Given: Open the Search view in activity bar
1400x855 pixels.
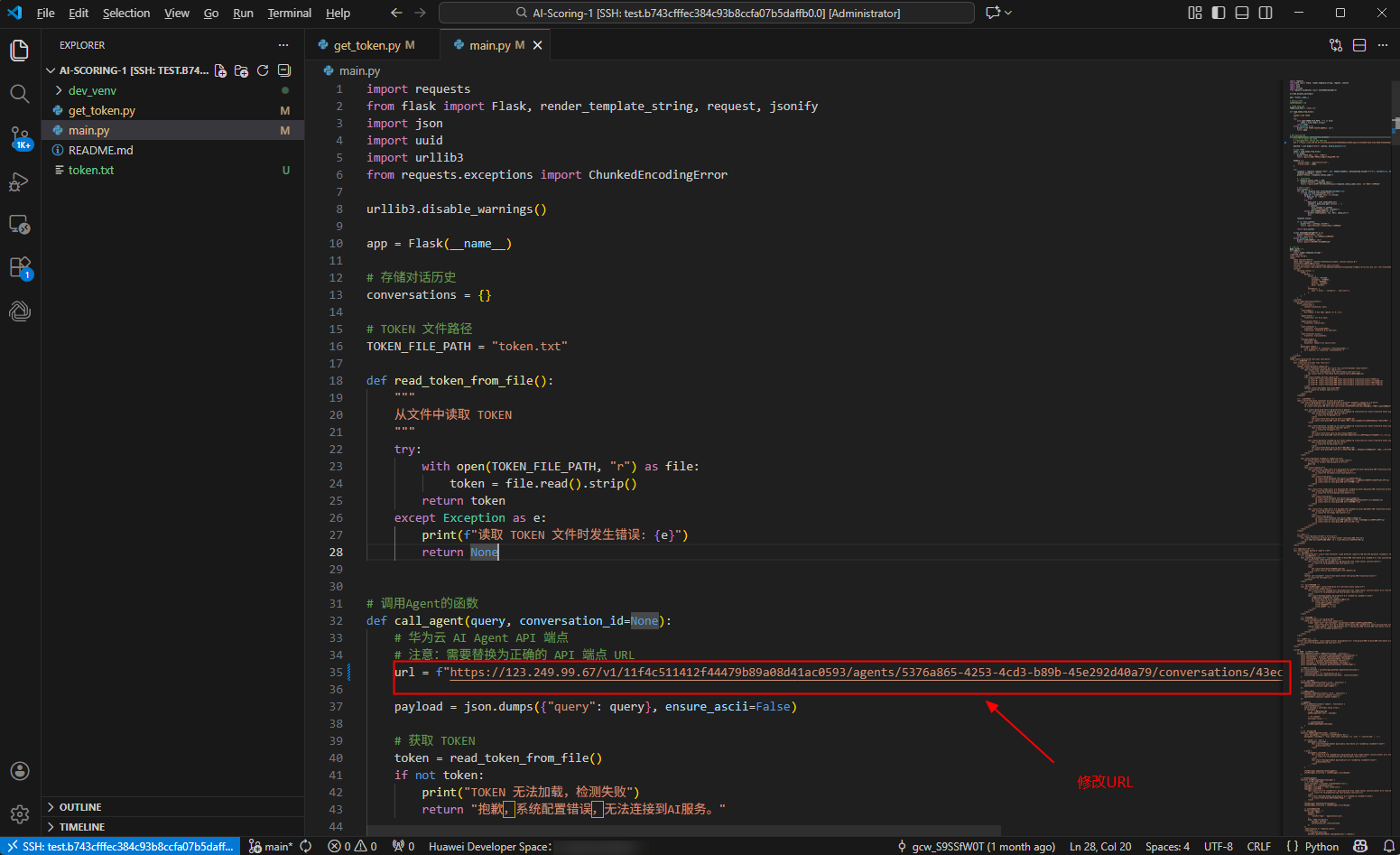Looking at the screenshot, I should pos(20,94).
